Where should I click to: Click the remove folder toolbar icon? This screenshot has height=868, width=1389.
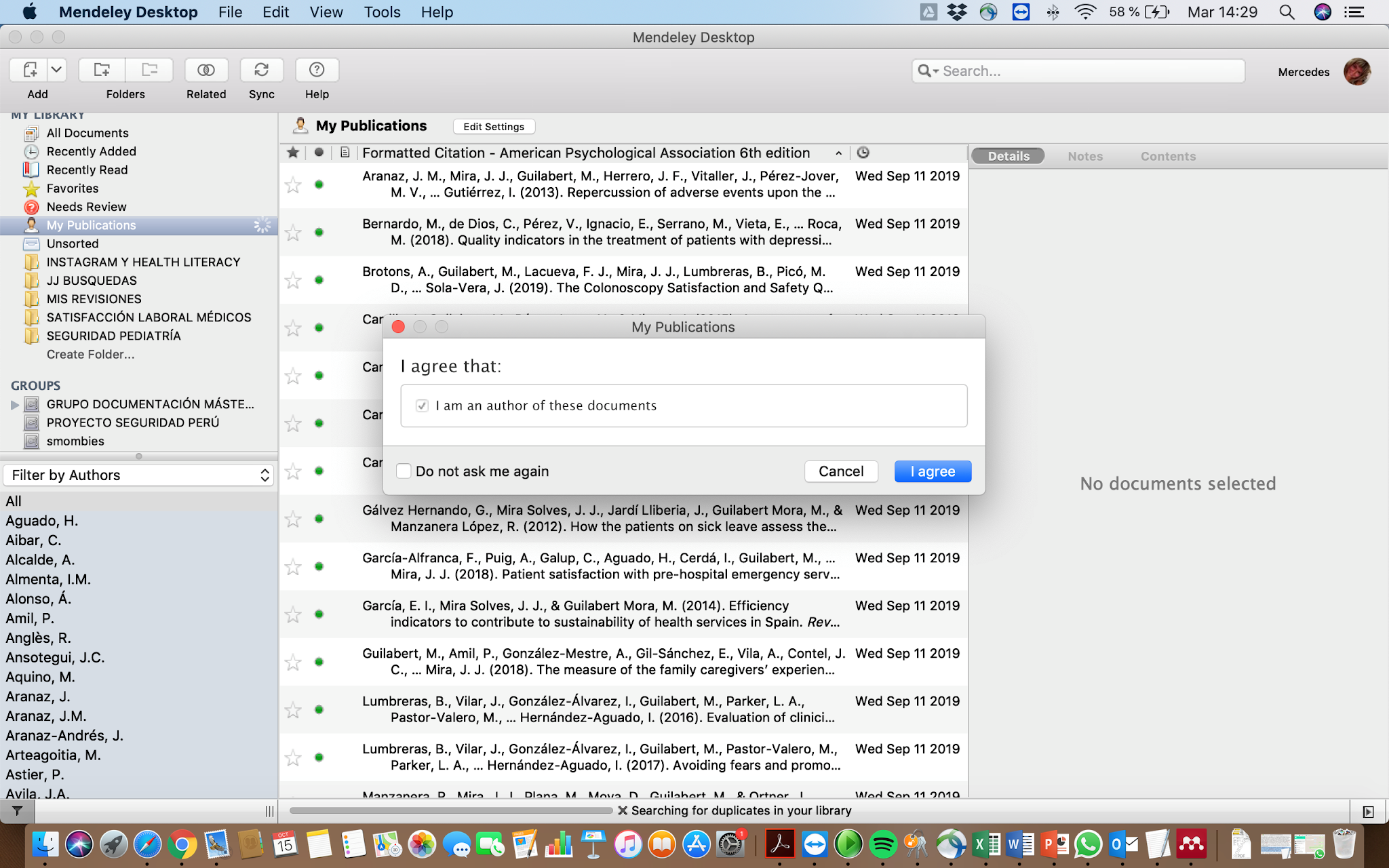pyautogui.click(x=149, y=70)
